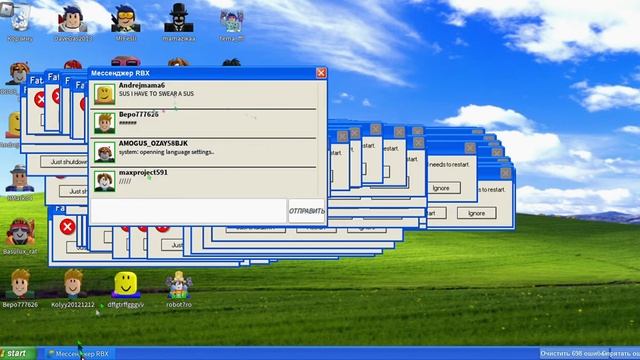Click the AMOGUS user's avatar in Messenger

click(x=104, y=152)
